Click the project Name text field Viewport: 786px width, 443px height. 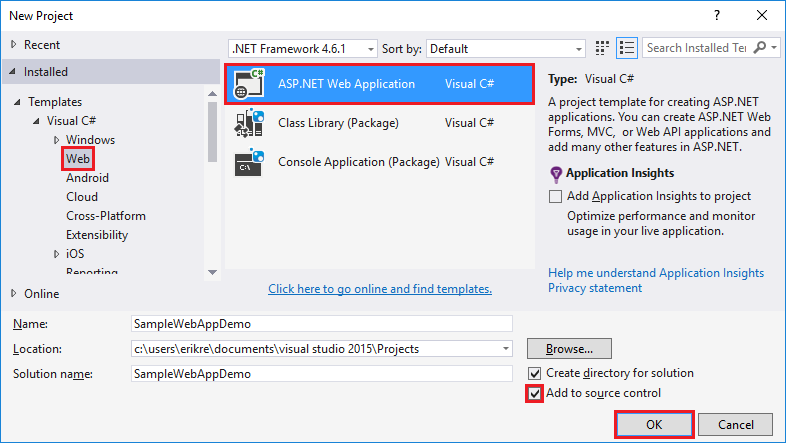point(321,324)
